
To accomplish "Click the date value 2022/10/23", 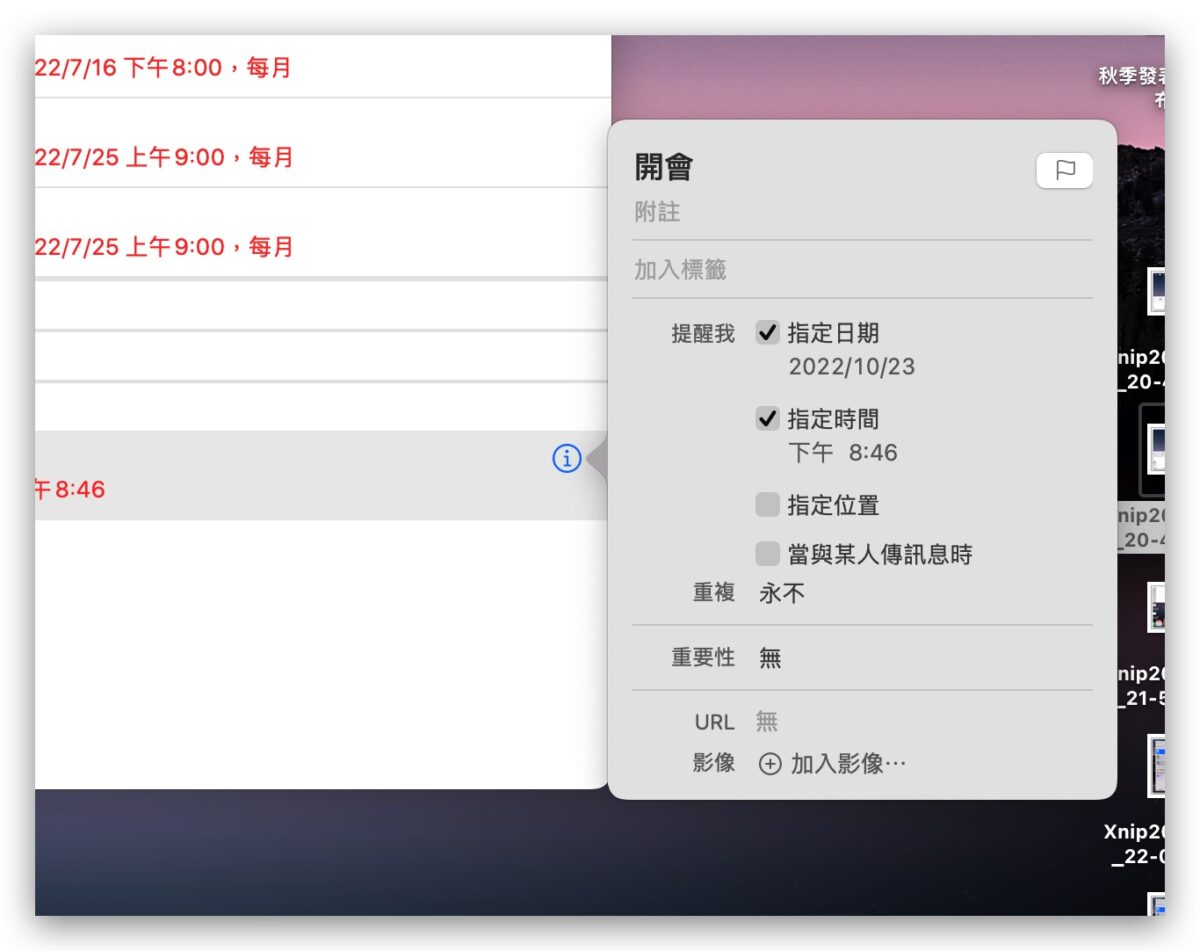I will [851, 367].
